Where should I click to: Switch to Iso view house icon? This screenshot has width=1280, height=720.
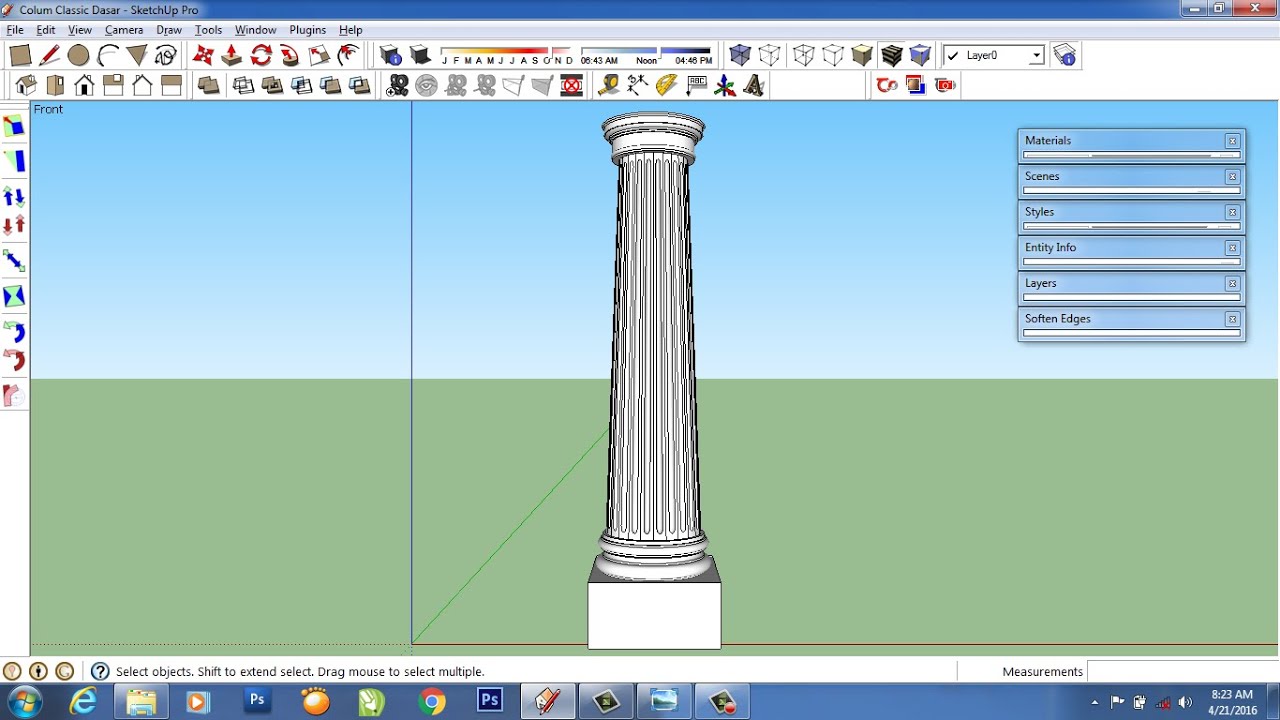point(26,86)
